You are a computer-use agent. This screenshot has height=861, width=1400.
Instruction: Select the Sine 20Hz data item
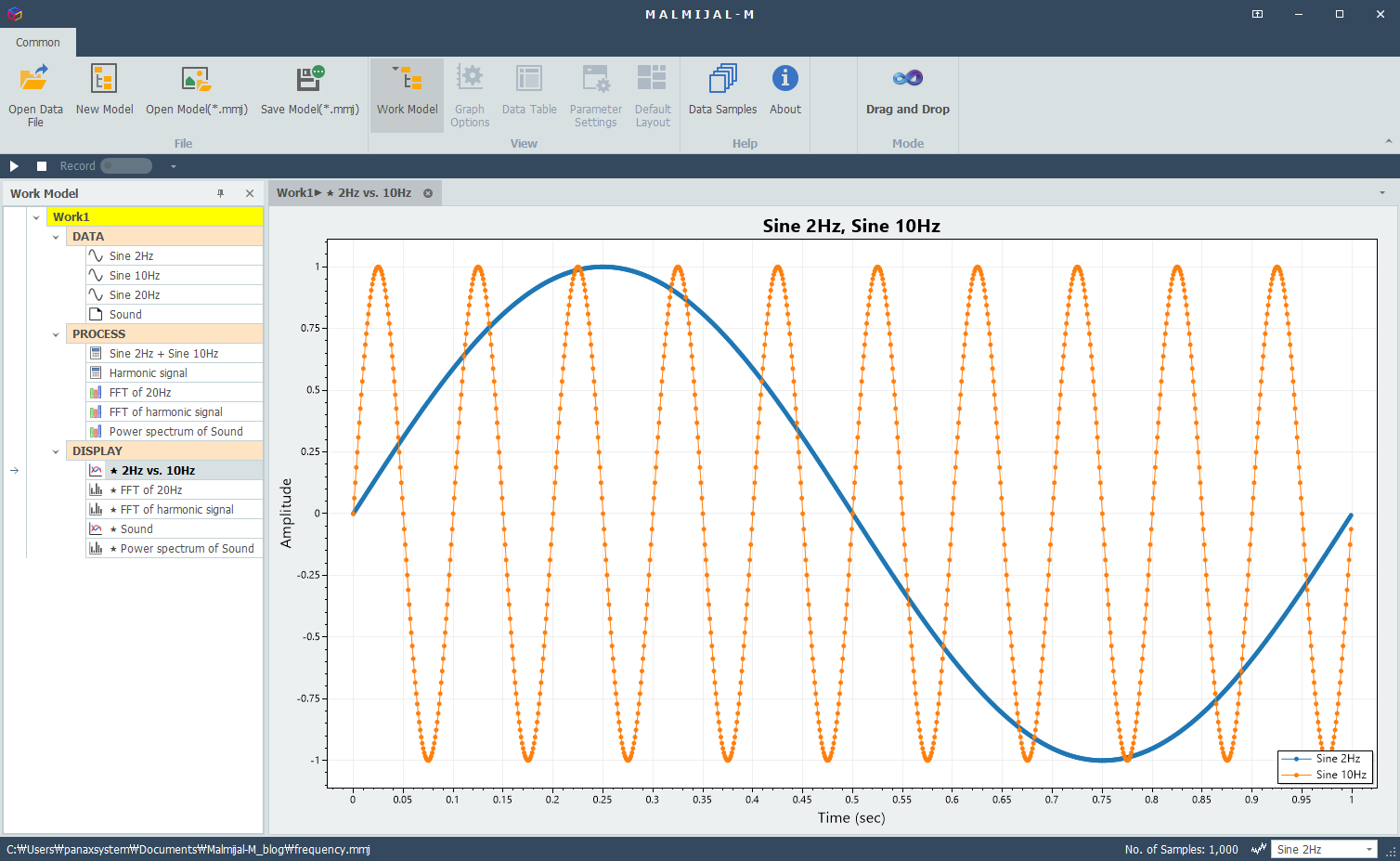175,295
